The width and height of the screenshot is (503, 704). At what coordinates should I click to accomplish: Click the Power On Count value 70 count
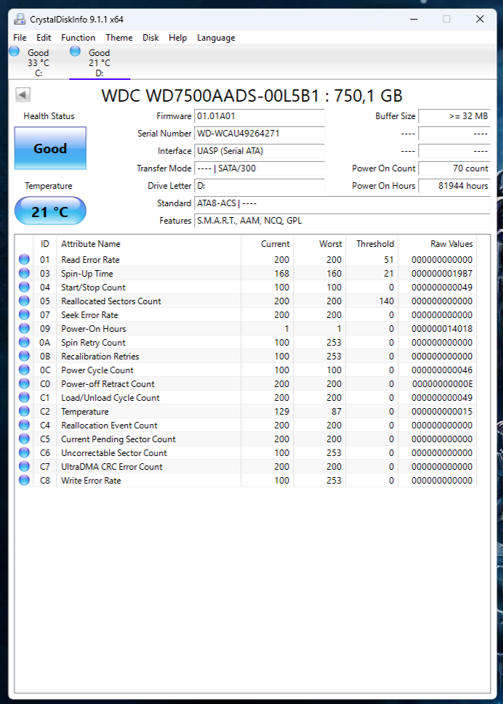click(x=454, y=168)
